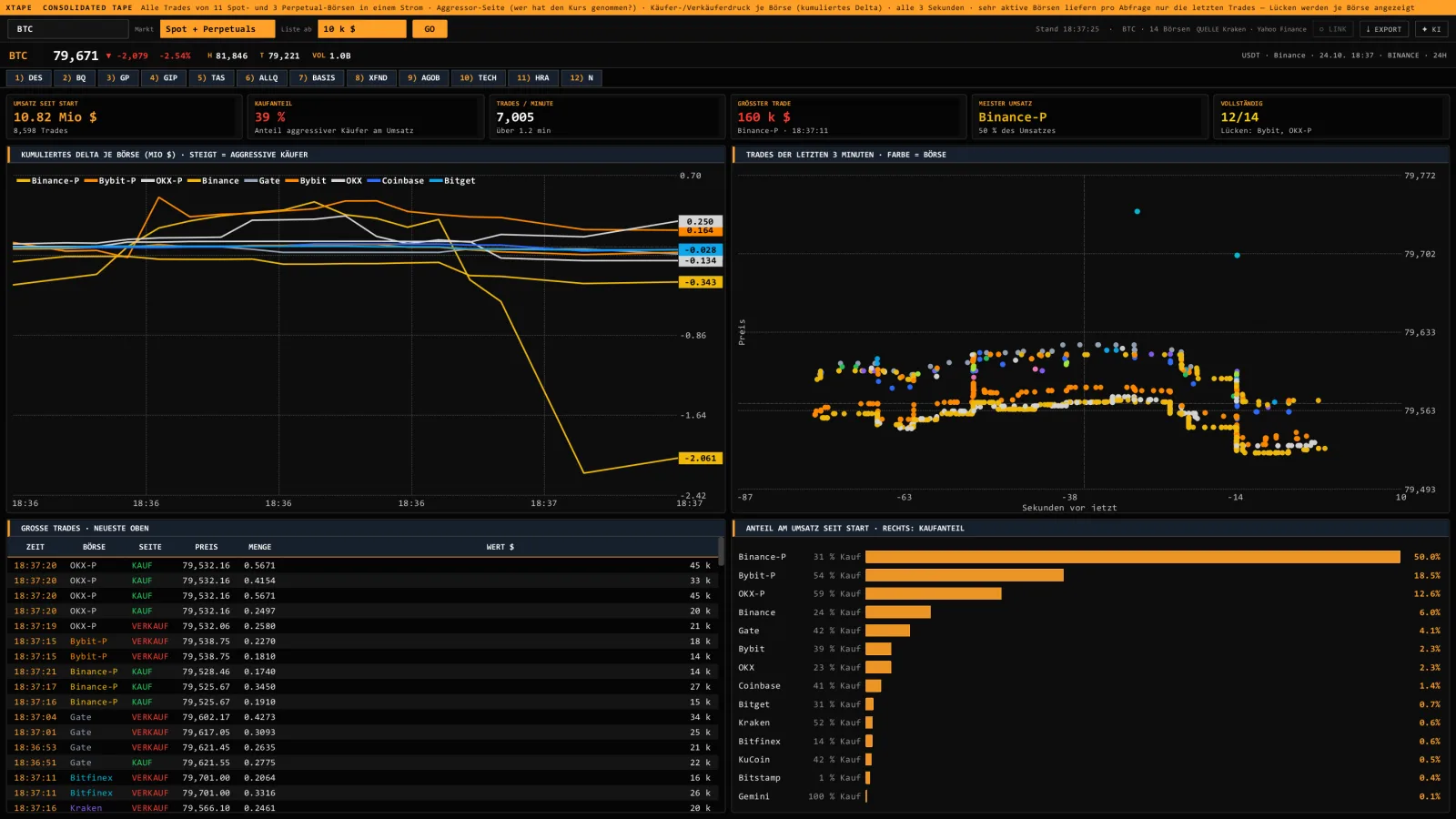Click the GO button
Image resolution: width=1456 pixels, height=819 pixels.
(x=430, y=29)
